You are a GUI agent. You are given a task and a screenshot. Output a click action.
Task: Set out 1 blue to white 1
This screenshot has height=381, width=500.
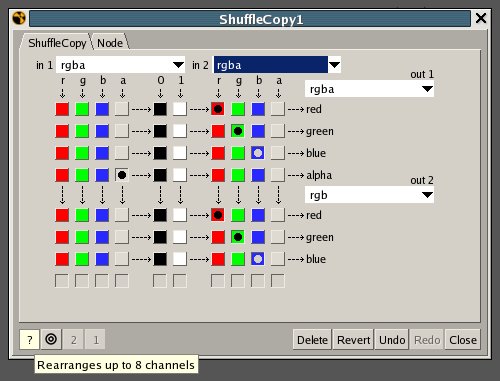click(x=180, y=153)
